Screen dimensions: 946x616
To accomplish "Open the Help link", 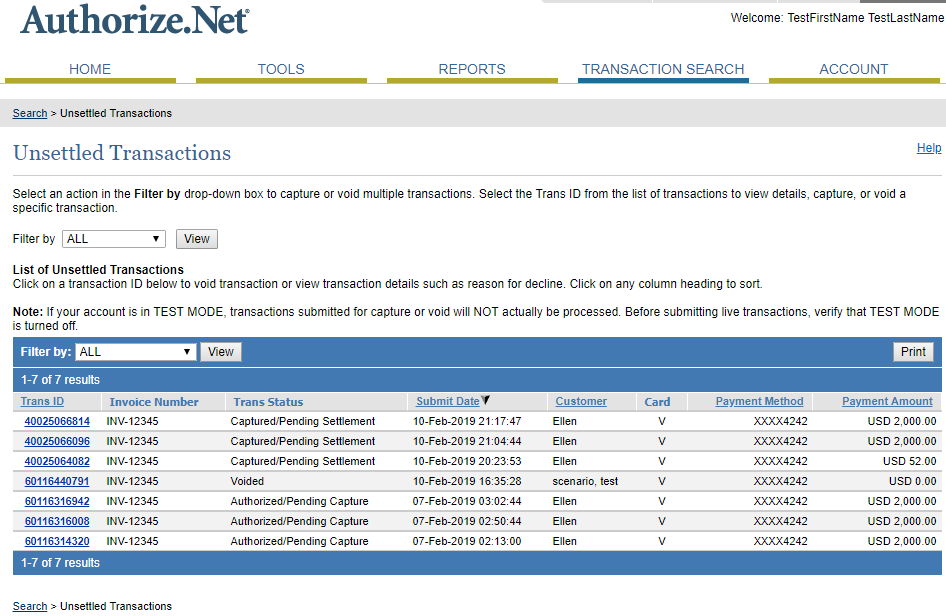I will click(929, 148).
